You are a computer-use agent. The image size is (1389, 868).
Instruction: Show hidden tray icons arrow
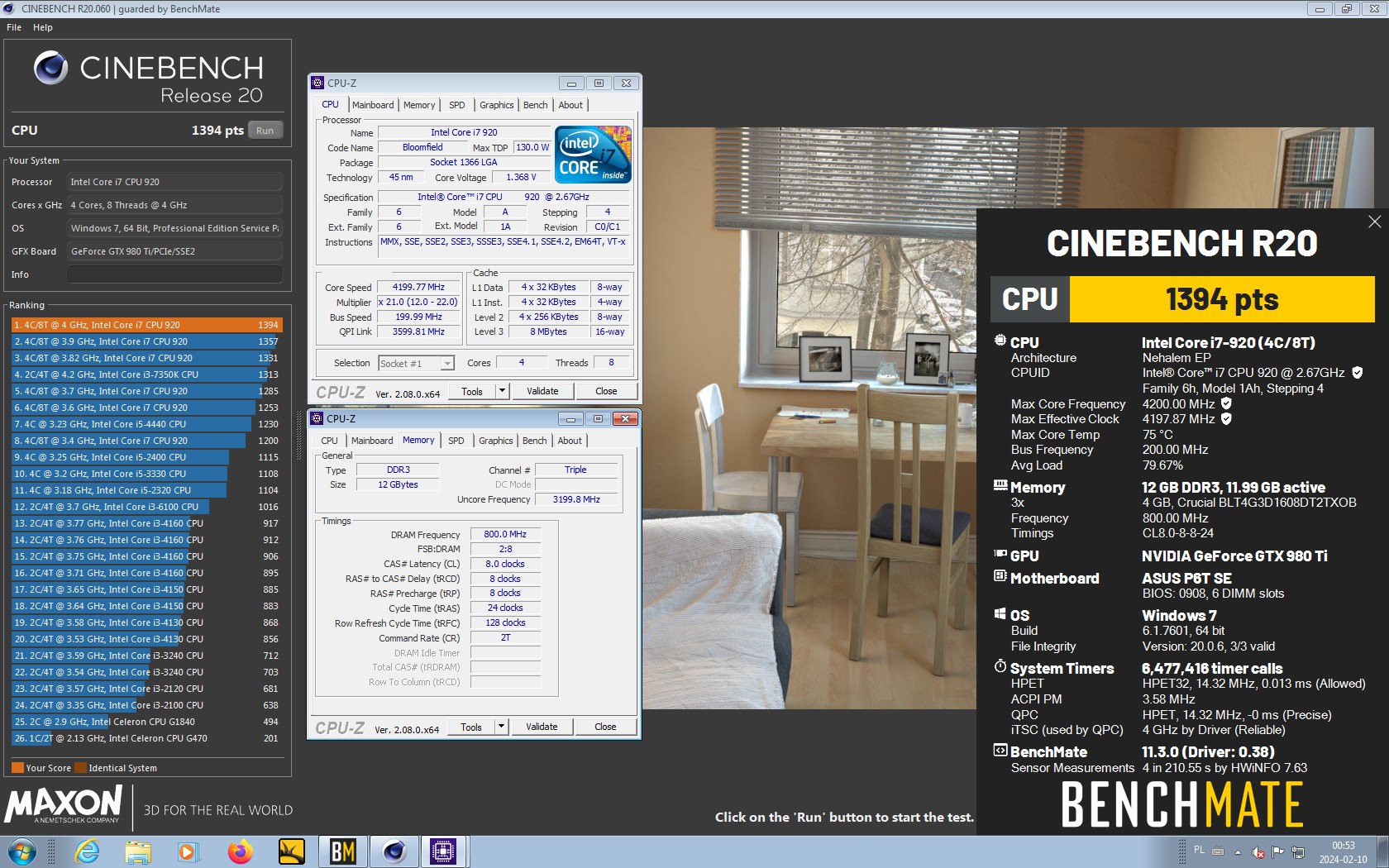[1238, 852]
